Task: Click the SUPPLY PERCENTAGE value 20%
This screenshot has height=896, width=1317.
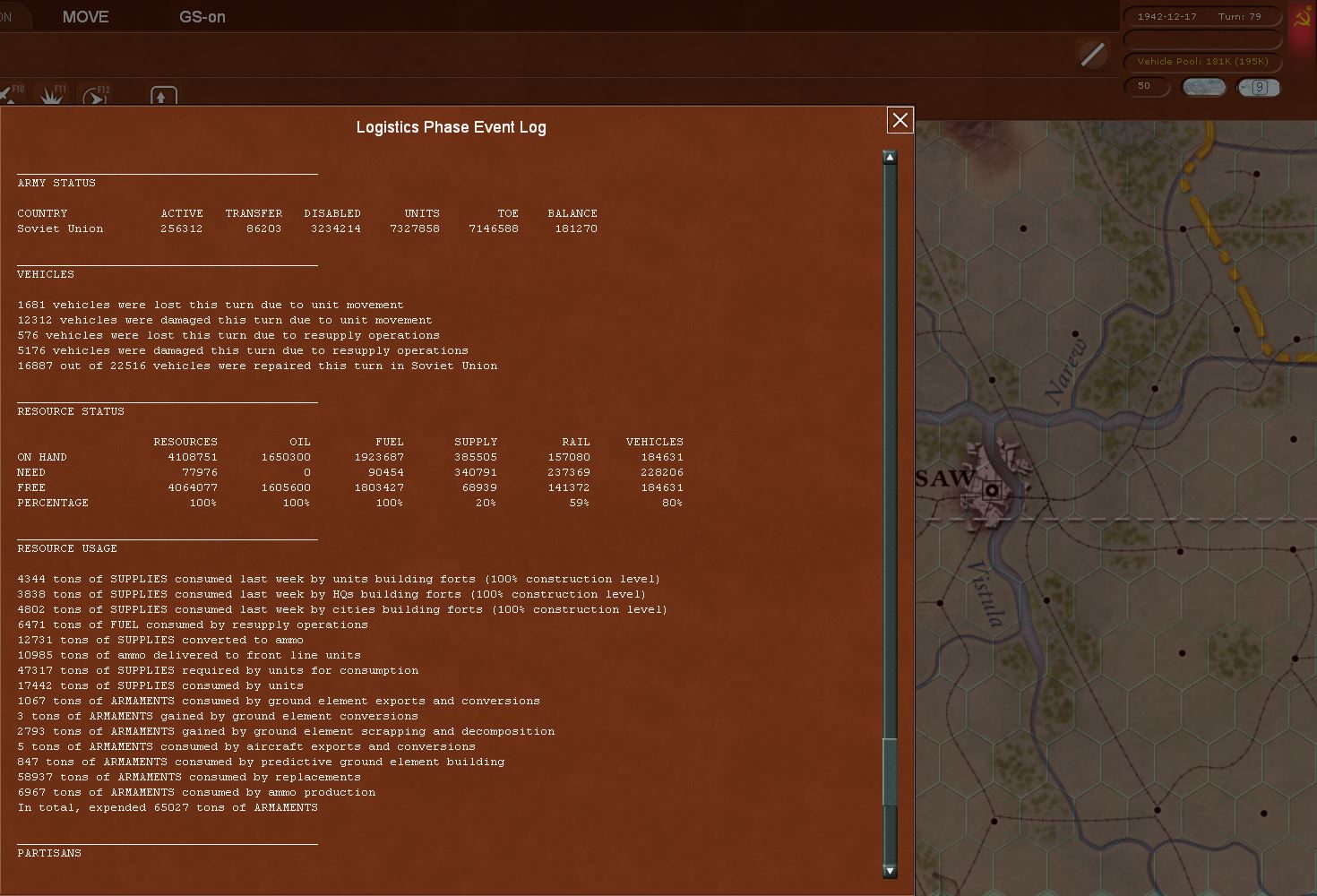Action: [x=486, y=503]
